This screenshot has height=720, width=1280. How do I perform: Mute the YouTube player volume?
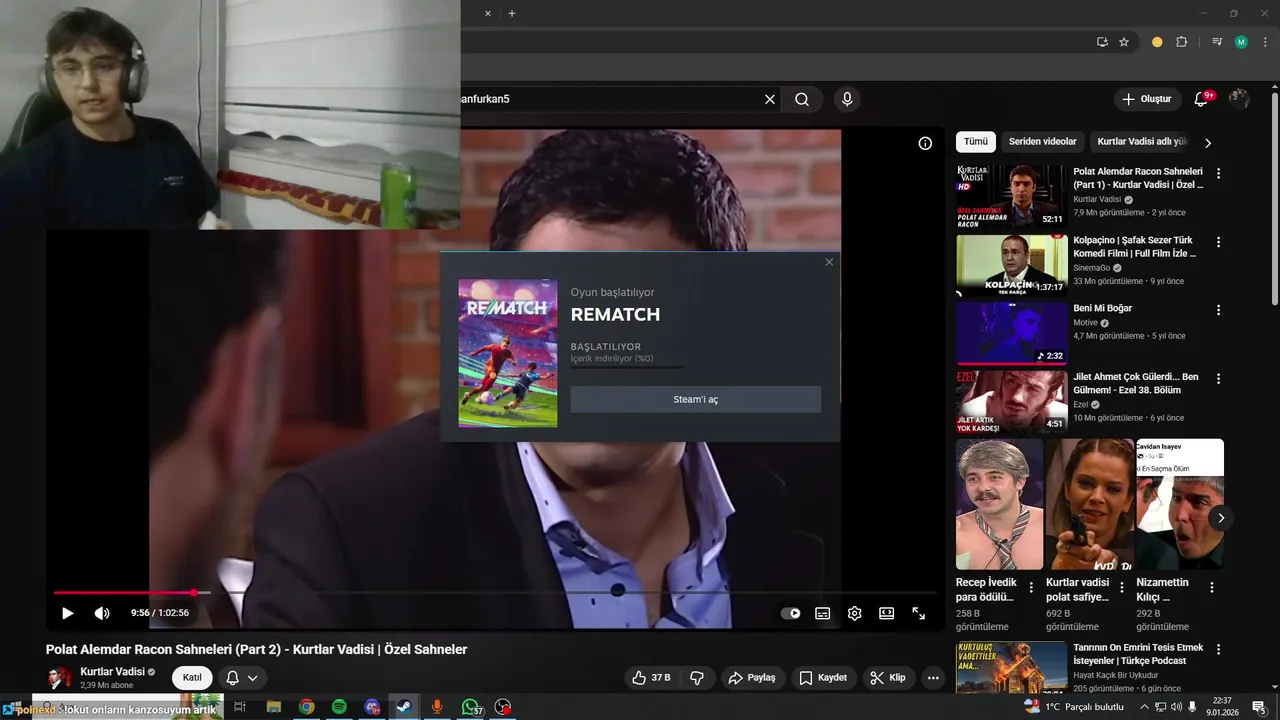click(x=102, y=613)
